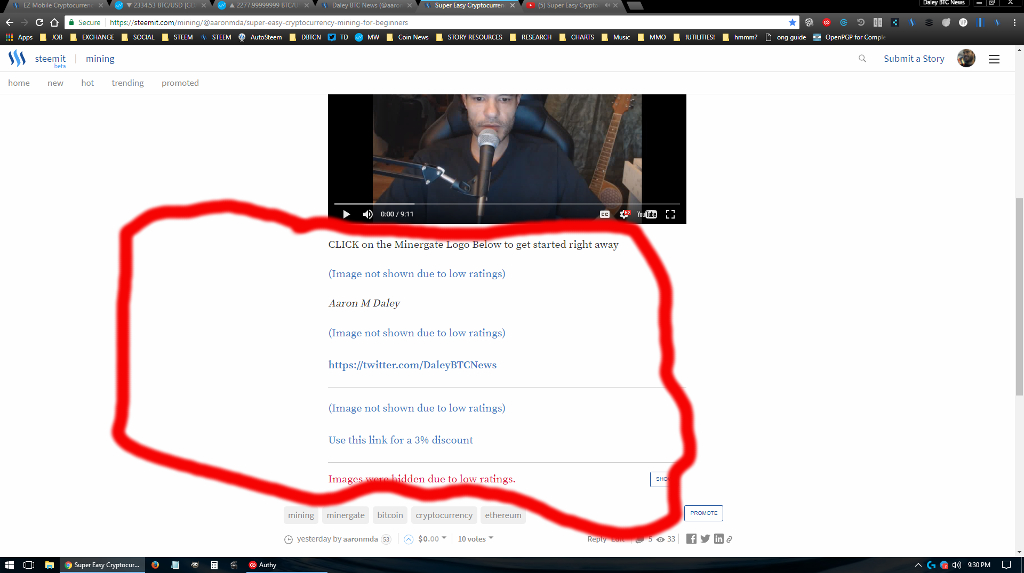Viewport: 1024px width, 573px height.
Task: Open the Apps bookmarks shortcut
Action: [x=19, y=37]
